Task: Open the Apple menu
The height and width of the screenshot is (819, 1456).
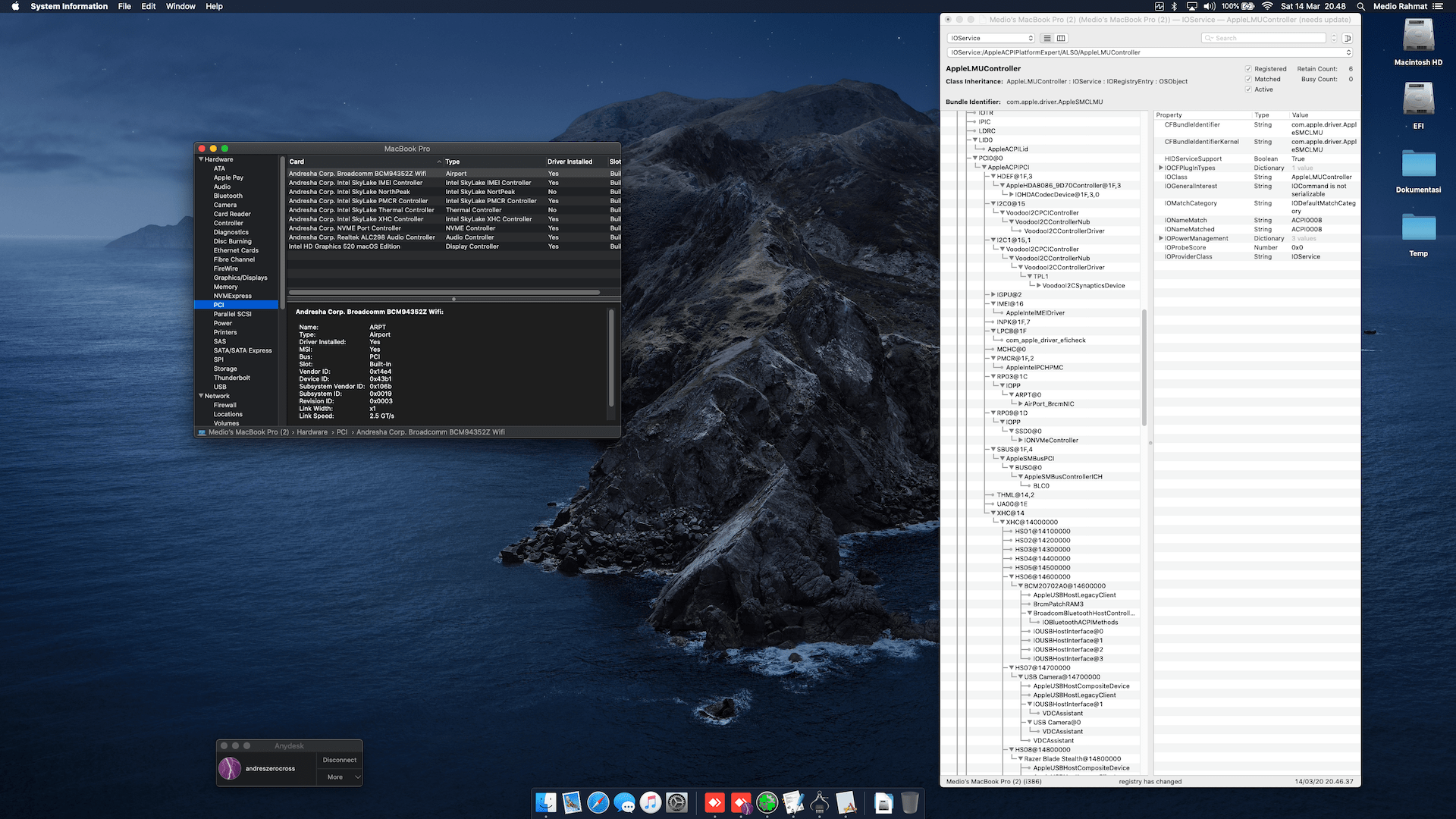Action: point(15,6)
